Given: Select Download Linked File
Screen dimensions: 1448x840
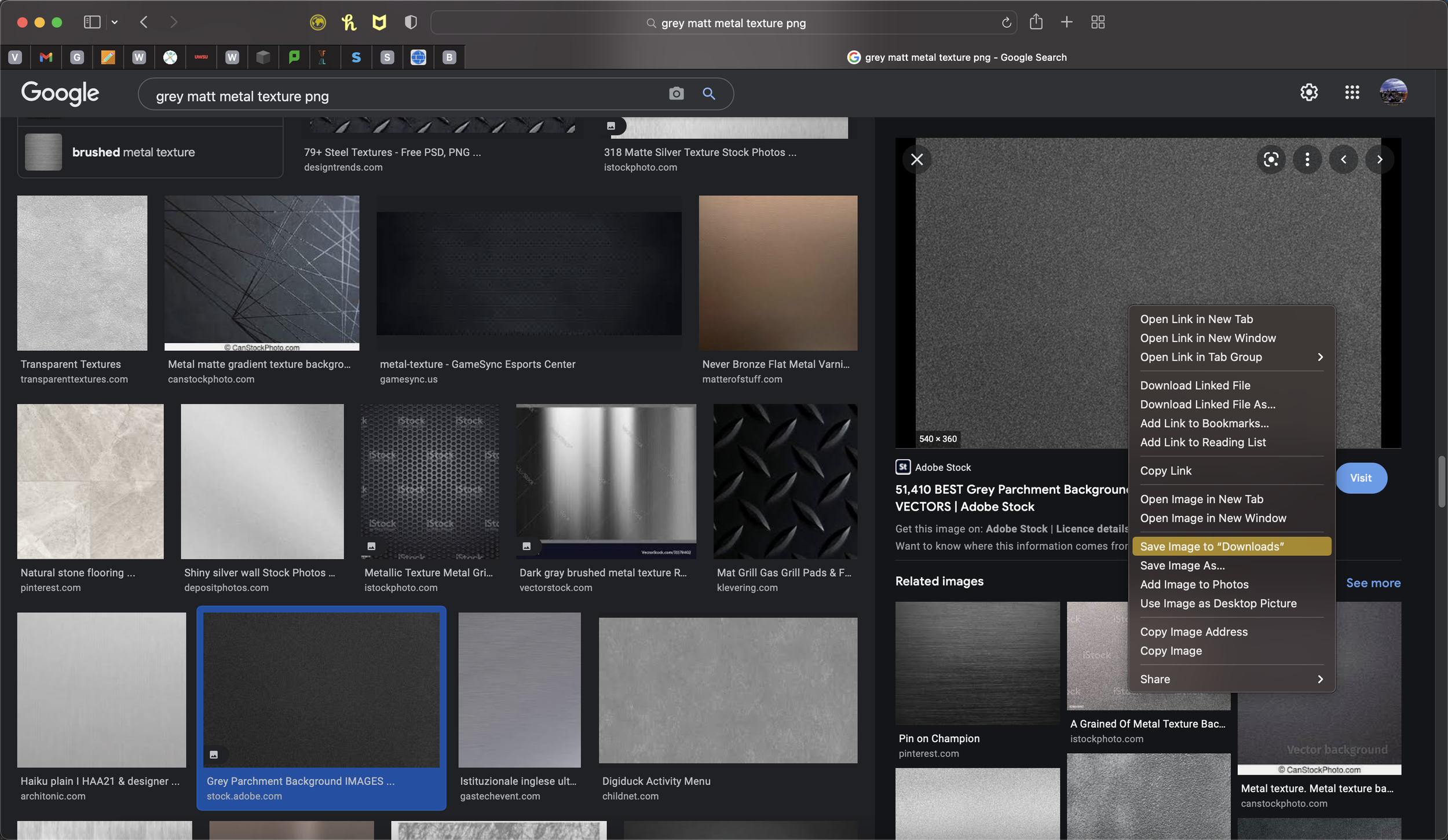Looking at the screenshot, I should tap(1231, 386).
